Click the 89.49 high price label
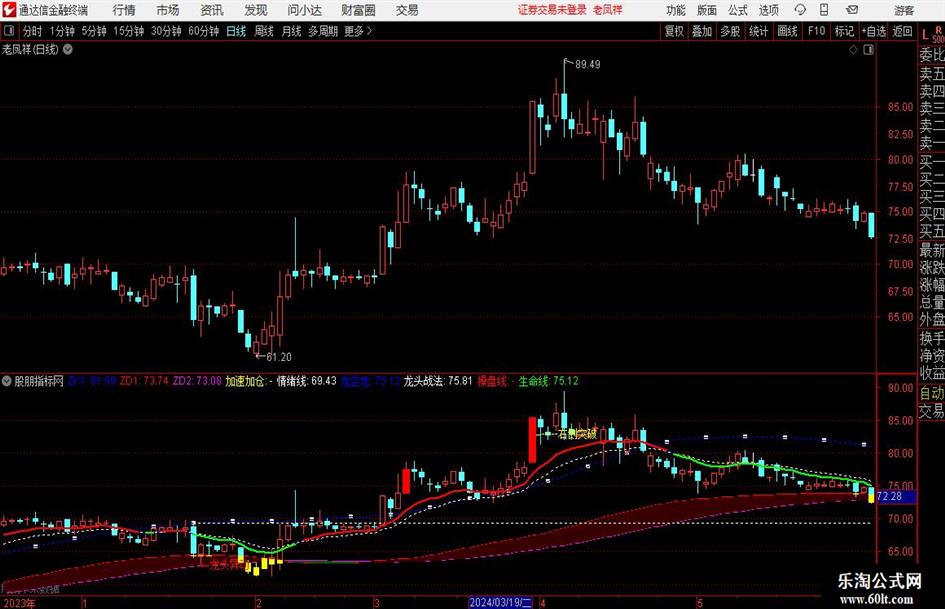This screenshot has height=609, width=945. [588, 64]
